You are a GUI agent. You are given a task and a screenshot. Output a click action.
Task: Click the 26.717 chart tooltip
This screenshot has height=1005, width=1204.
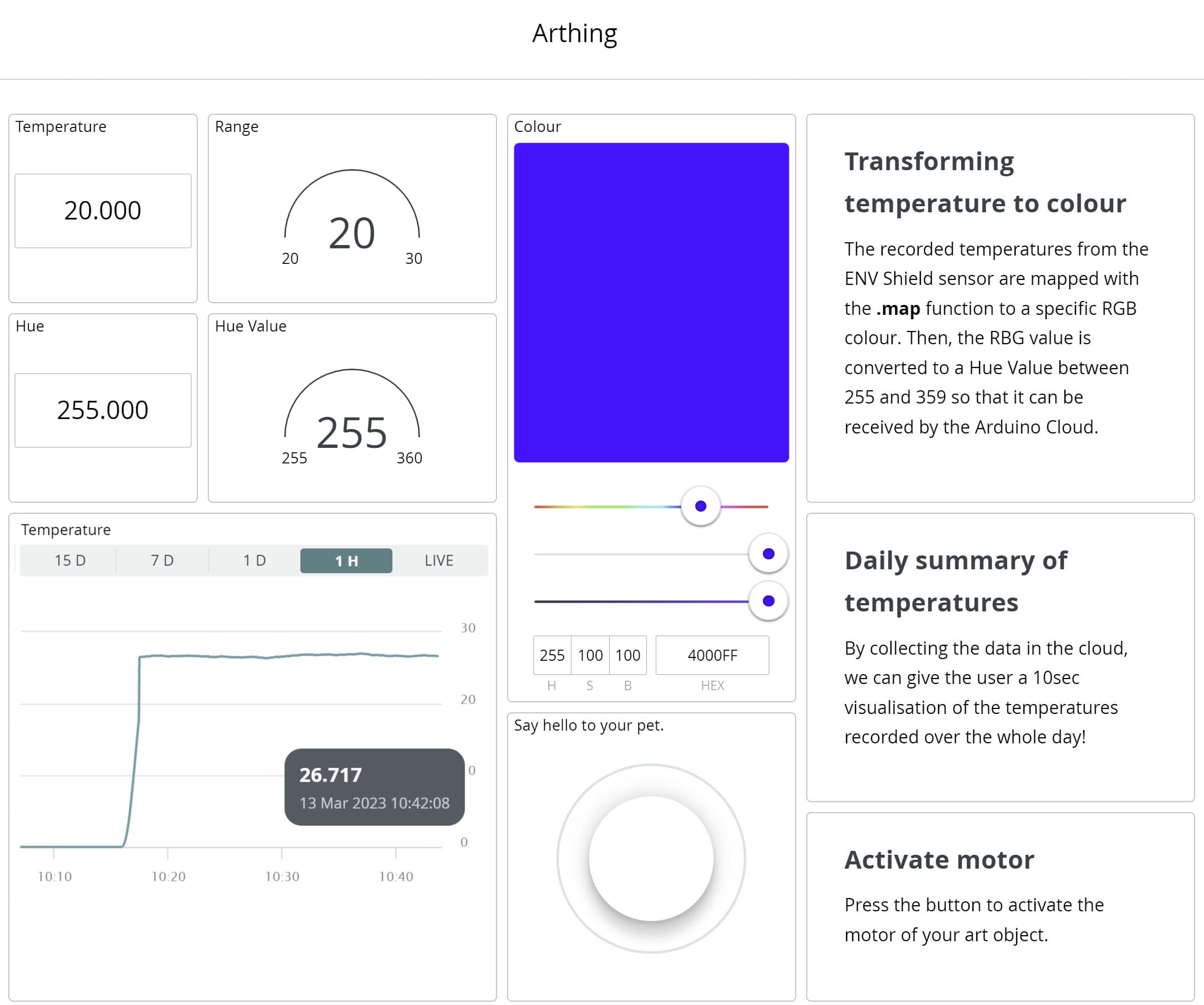pos(375,787)
